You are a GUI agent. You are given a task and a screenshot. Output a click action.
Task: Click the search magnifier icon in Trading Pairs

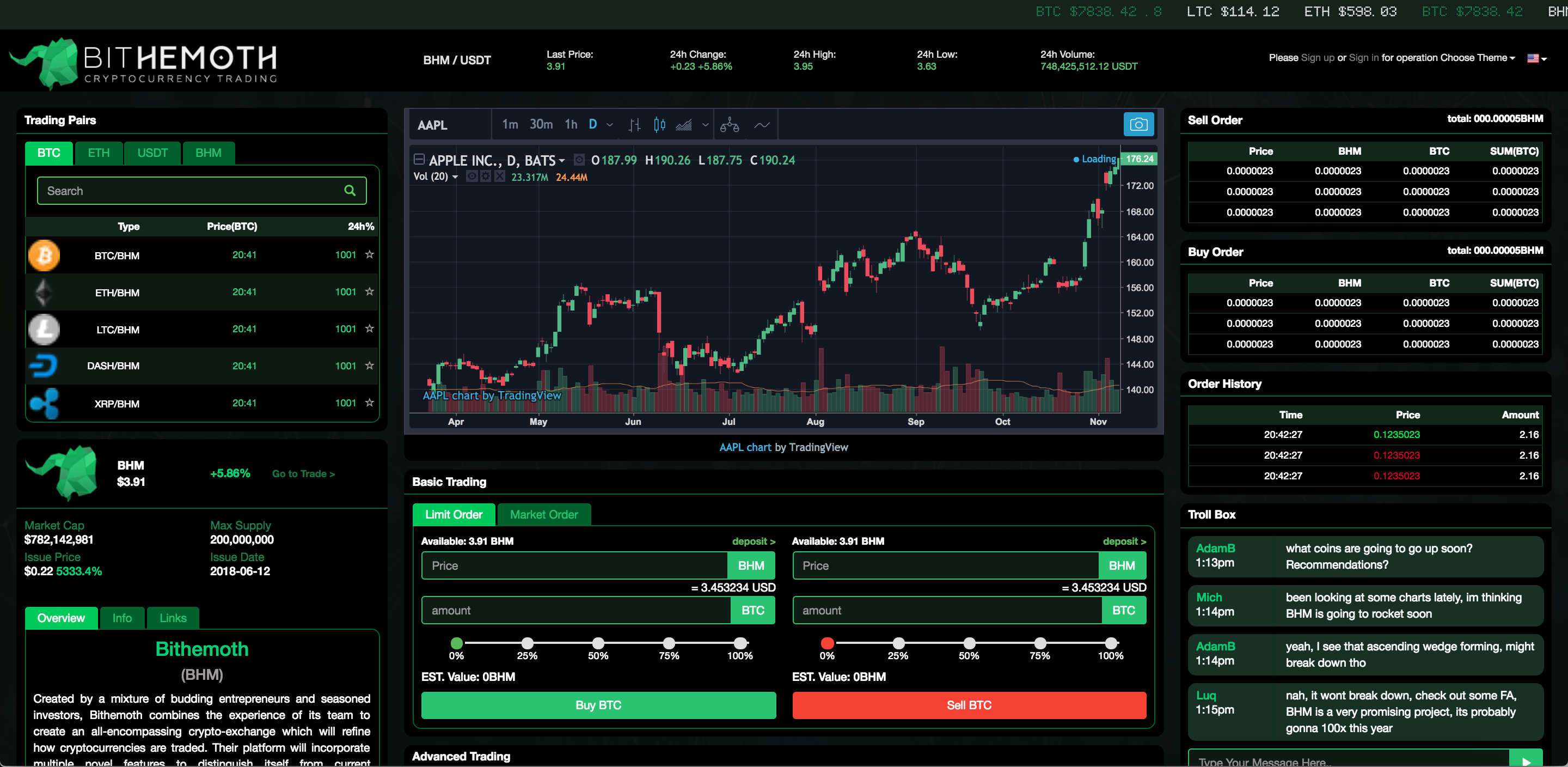click(x=350, y=191)
